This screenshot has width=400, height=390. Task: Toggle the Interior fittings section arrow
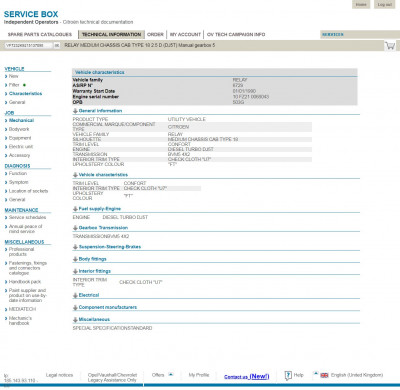(75, 271)
